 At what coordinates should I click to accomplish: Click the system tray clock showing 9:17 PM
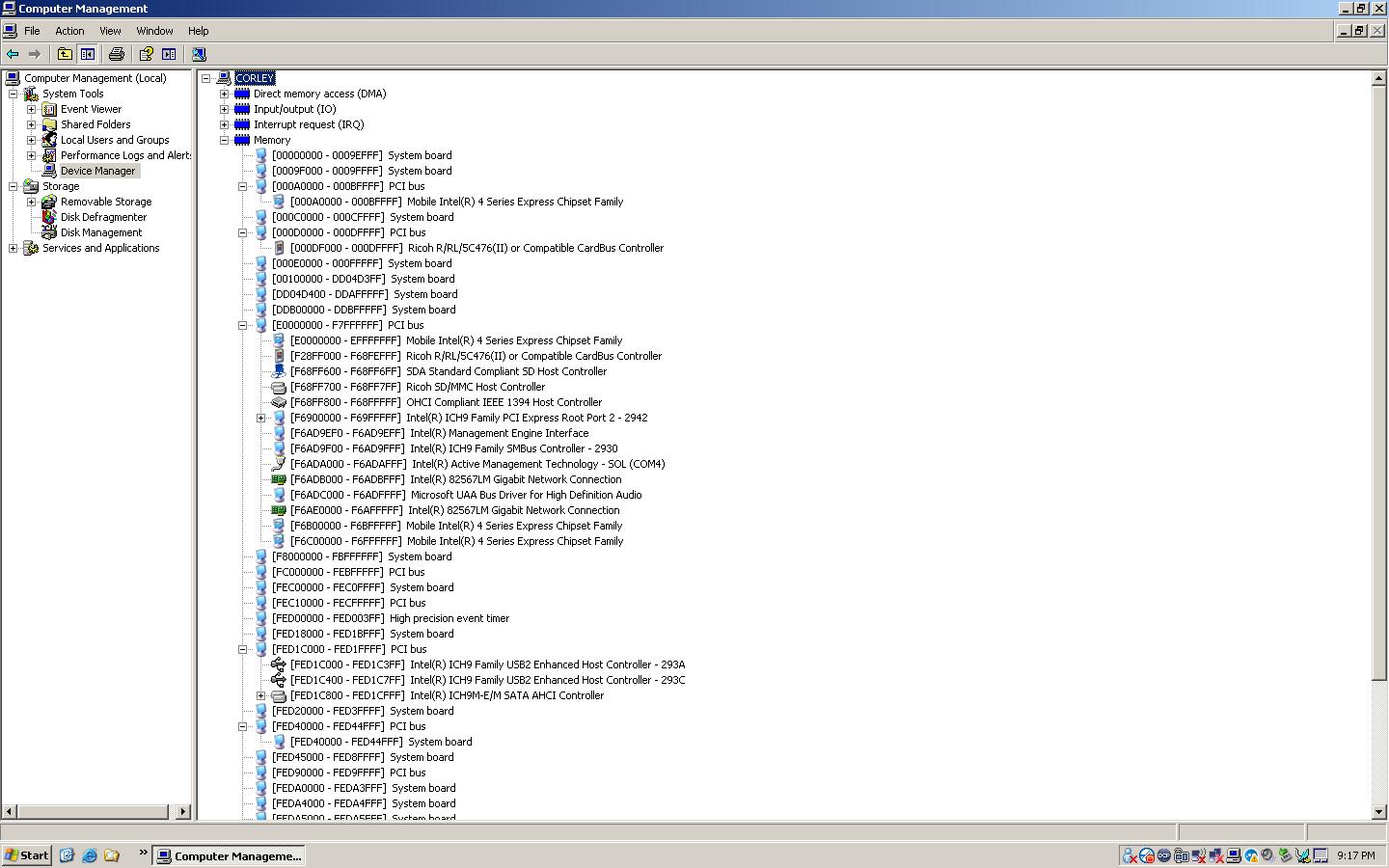coord(1356,855)
